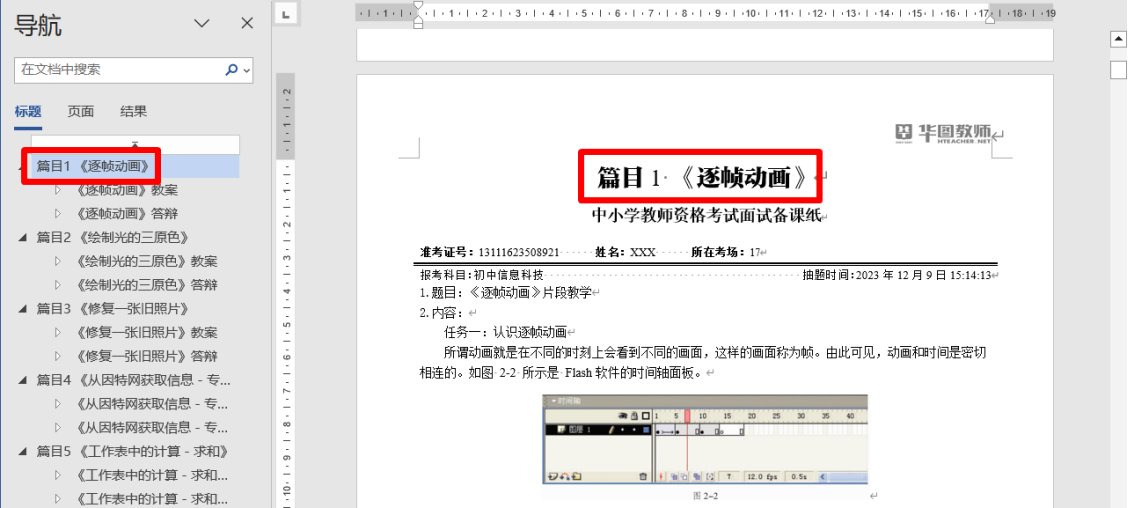Switch to the 结果 tab
This screenshot has width=1128, height=508.
pos(133,111)
